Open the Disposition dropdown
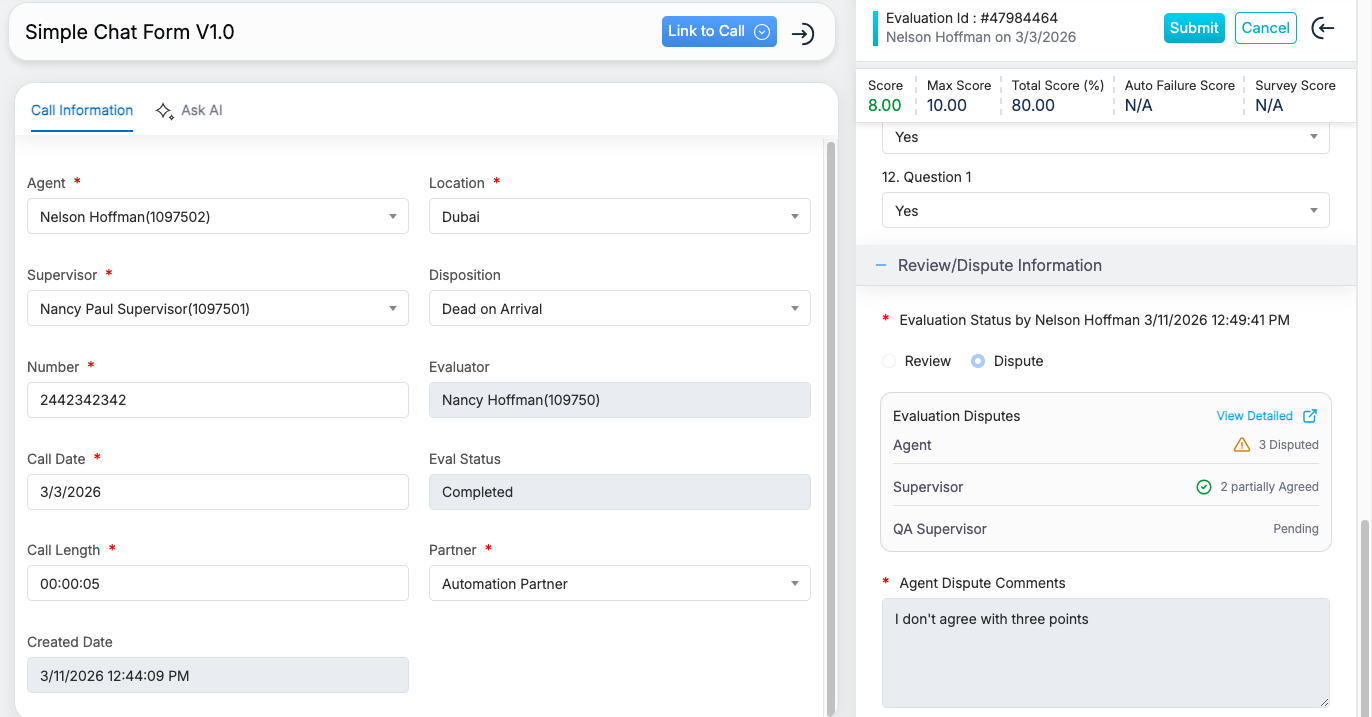This screenshot has height=717, width=1372. tap(619, 309)
